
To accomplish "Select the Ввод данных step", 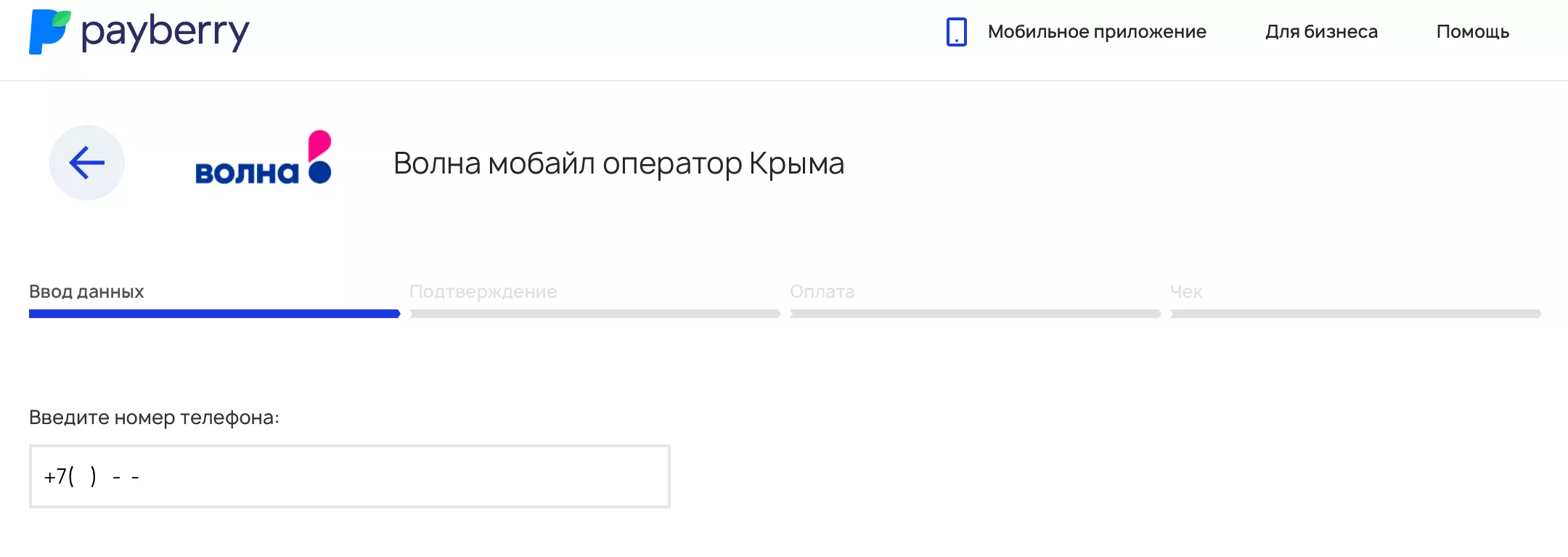I will coord(86,291).
